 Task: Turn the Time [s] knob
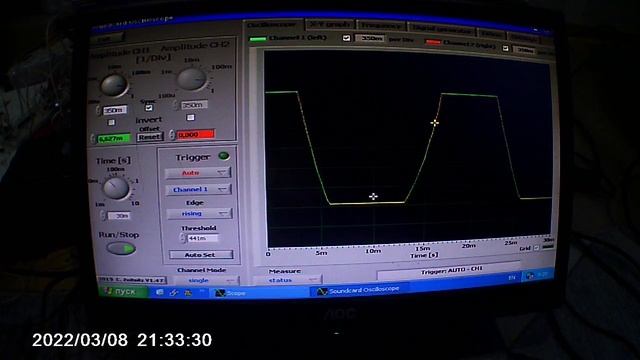(116, 188)
